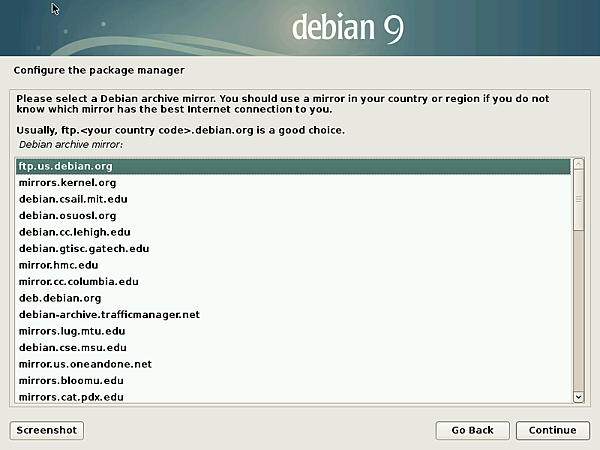Click the mirror list scrollbar thumb
600x450 pixels.
point(579,200)
